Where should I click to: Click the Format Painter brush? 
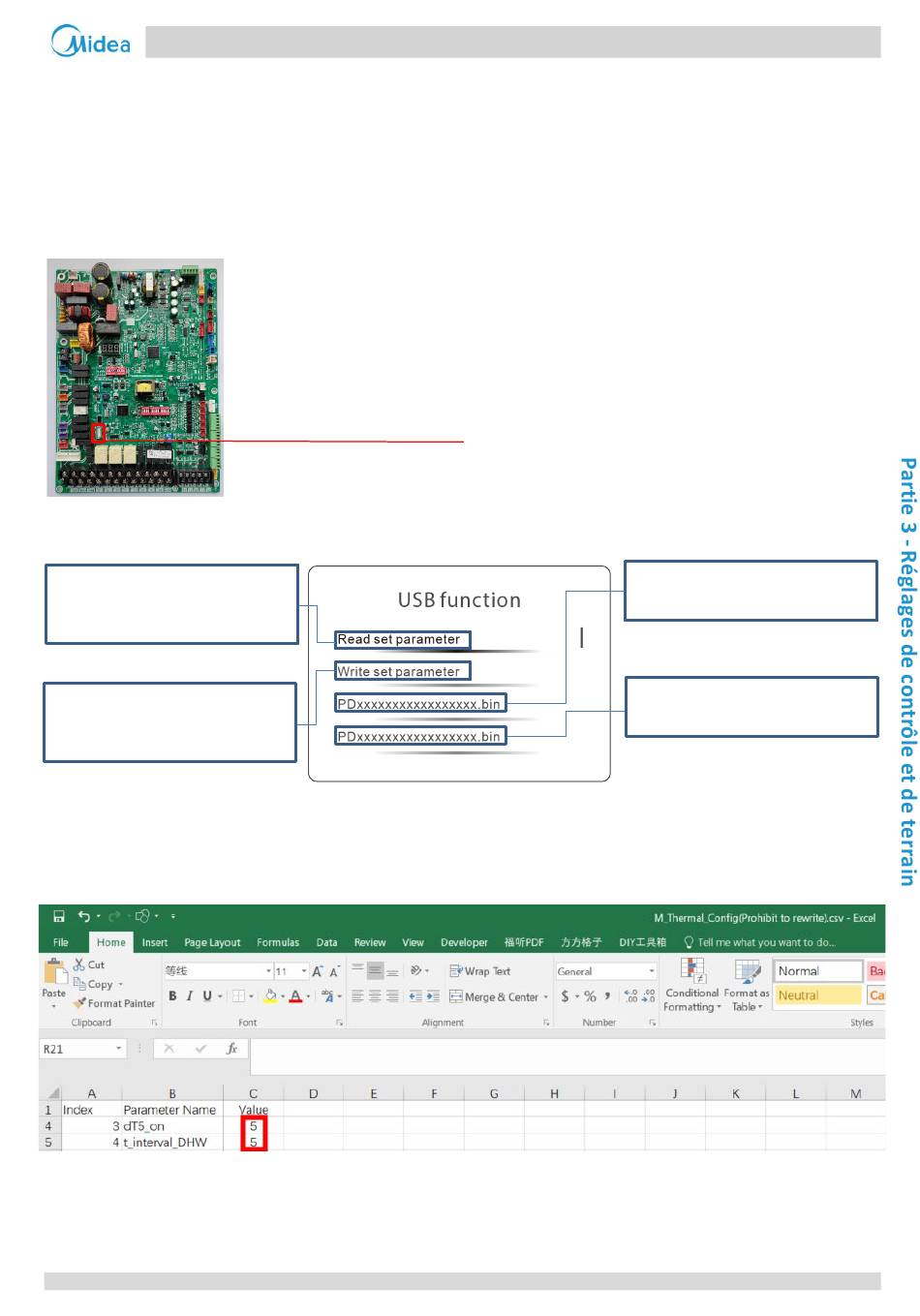[x=79, y=1003]
